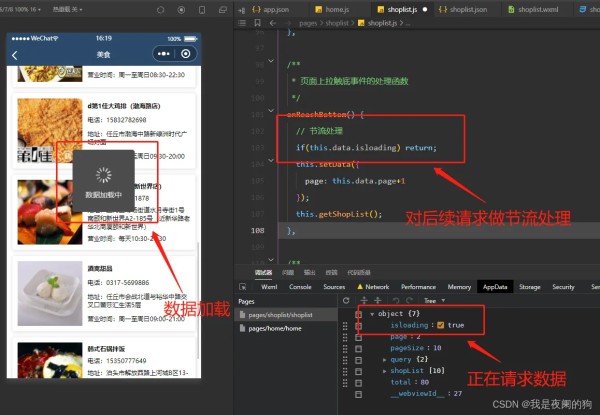The image size is (600, 415).
Task: Select pages/shoplist/shoplist in Pages list
Action: click(286, 315)
